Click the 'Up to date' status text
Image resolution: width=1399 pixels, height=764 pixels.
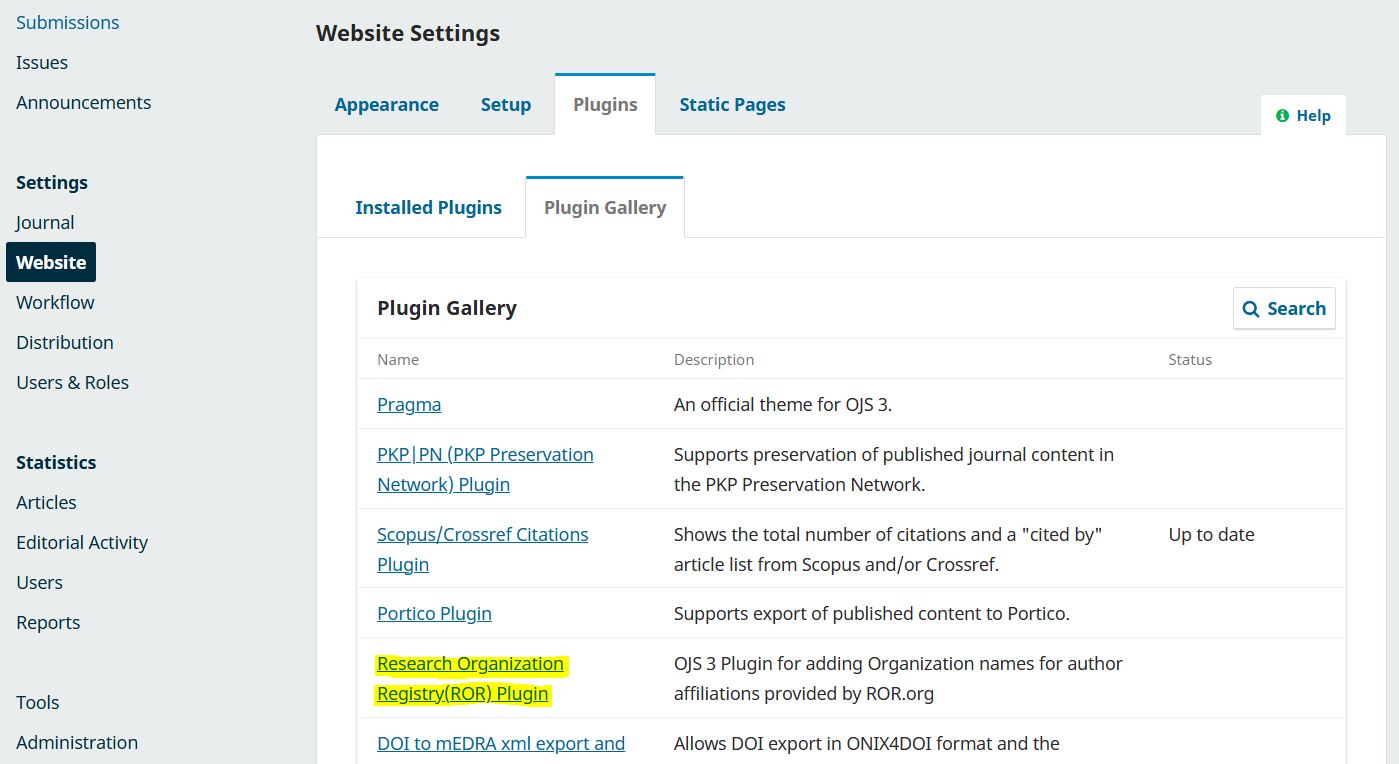tap(1211, 534)
